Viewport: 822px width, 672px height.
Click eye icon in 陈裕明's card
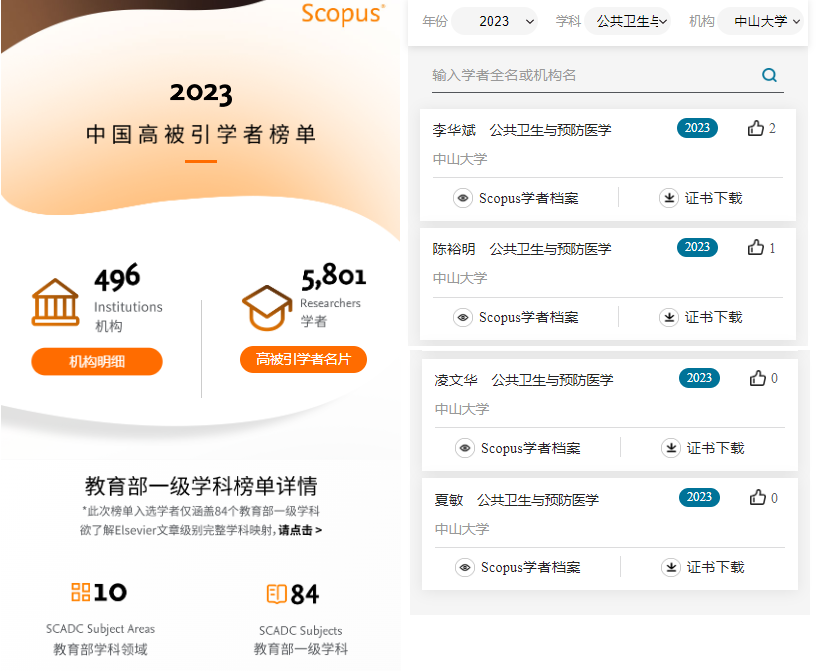[x=463, y=318]
